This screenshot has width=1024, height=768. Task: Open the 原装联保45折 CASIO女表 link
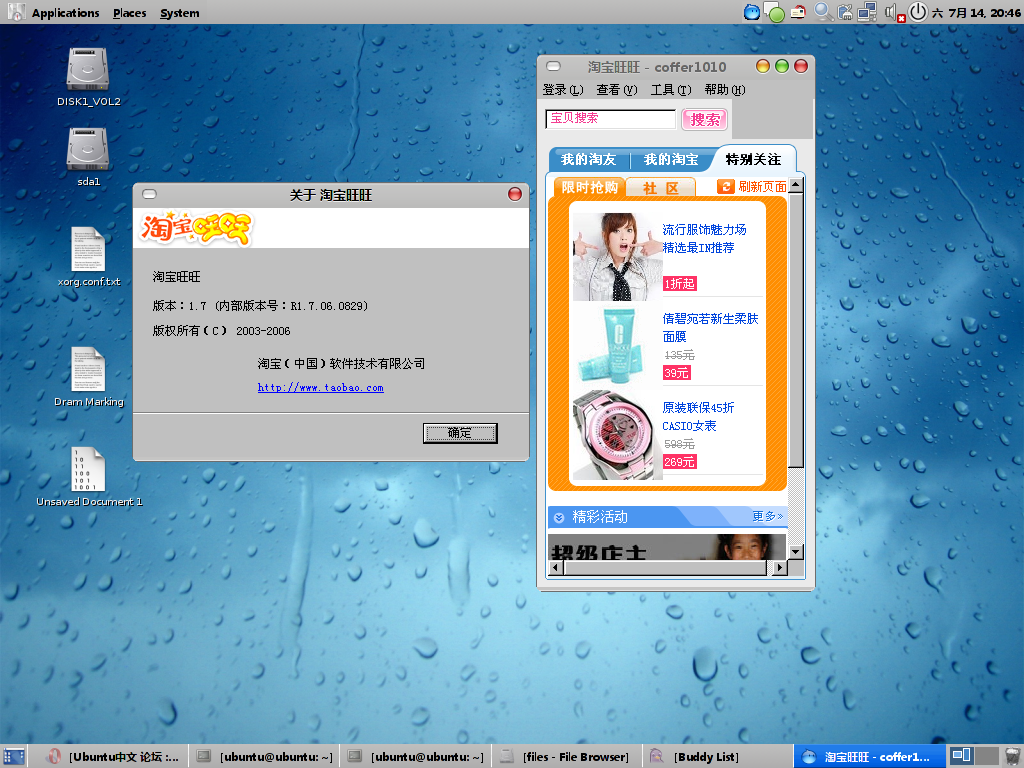click(x=698, y=417)
